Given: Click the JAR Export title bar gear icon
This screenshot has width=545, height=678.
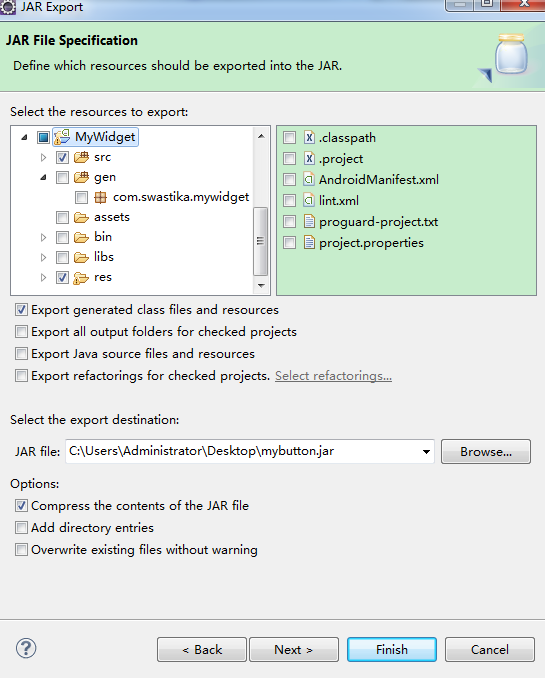Looking at the screenshot, I should point(8,7).
